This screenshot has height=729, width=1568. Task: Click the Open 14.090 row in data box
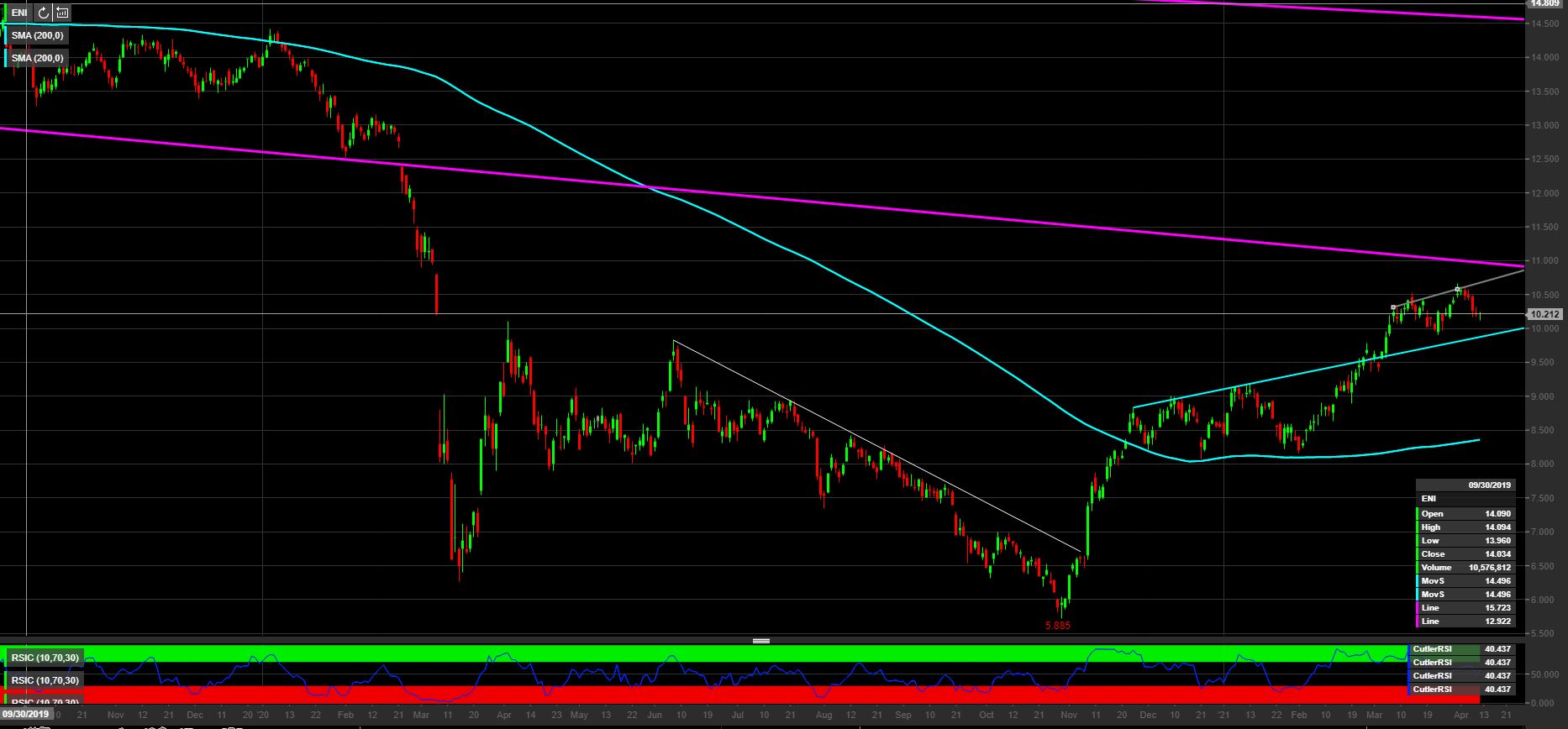(x=1465, y=514)
